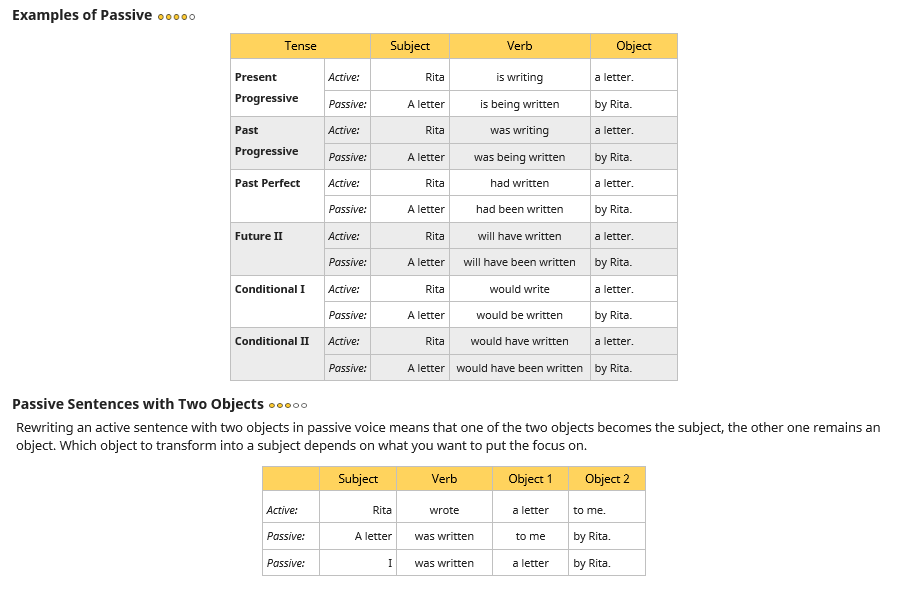Click the 'Object 1' column header
900x590 pixels.
pyautogui.click(x=530, y=479)
